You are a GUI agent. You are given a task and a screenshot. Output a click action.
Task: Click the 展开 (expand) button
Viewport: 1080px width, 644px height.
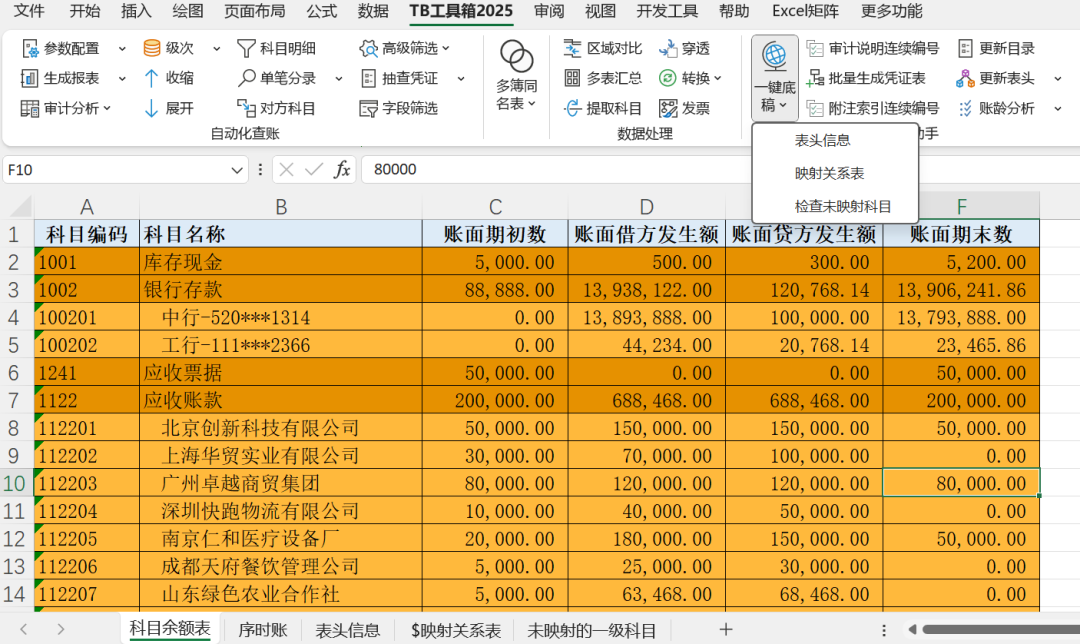click(x=168, y=108)
